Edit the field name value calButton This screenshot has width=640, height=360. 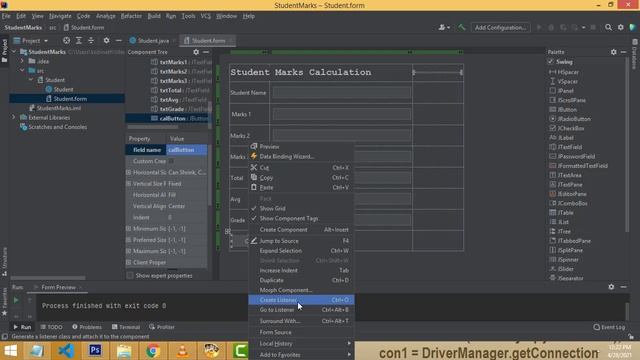[187, 150]
